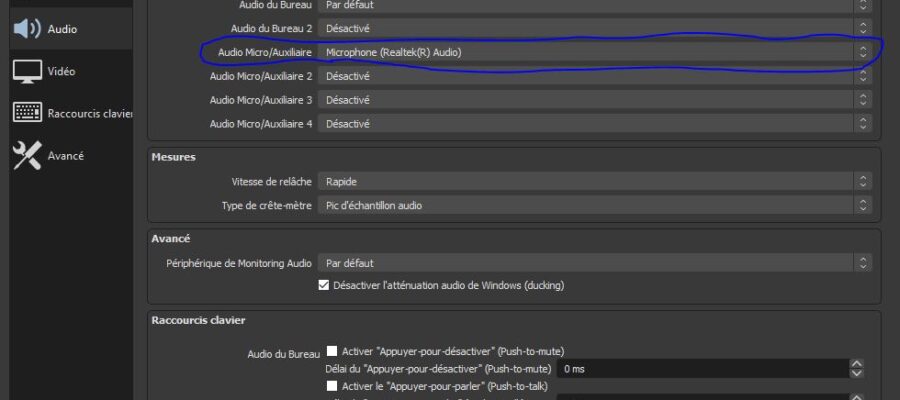The width and height of the screenshot is (900, 400).
Task: Click the arrow icon of Type de crête-mètre
Action: 862,205
